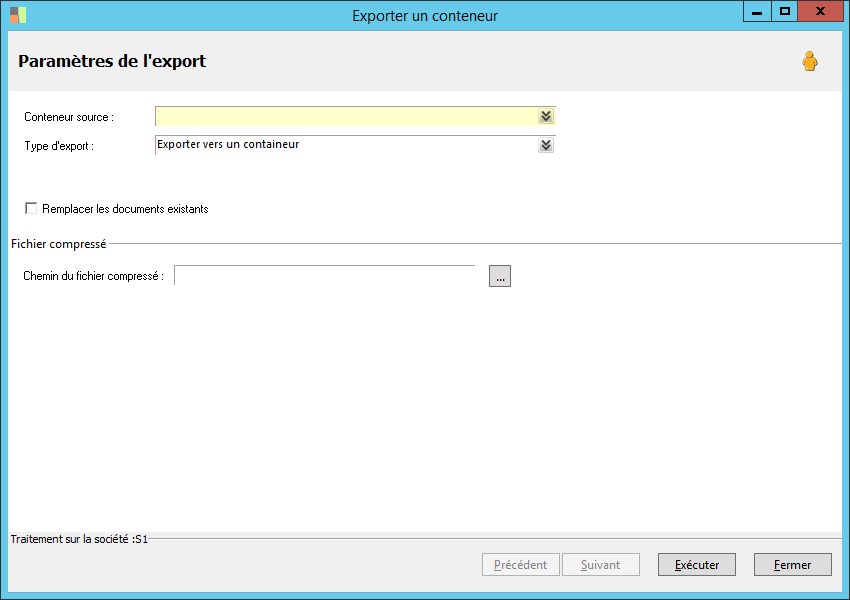The image size is (850, 600).
Task: Maximize the Exporter un conteneur window
Action: 785,12
